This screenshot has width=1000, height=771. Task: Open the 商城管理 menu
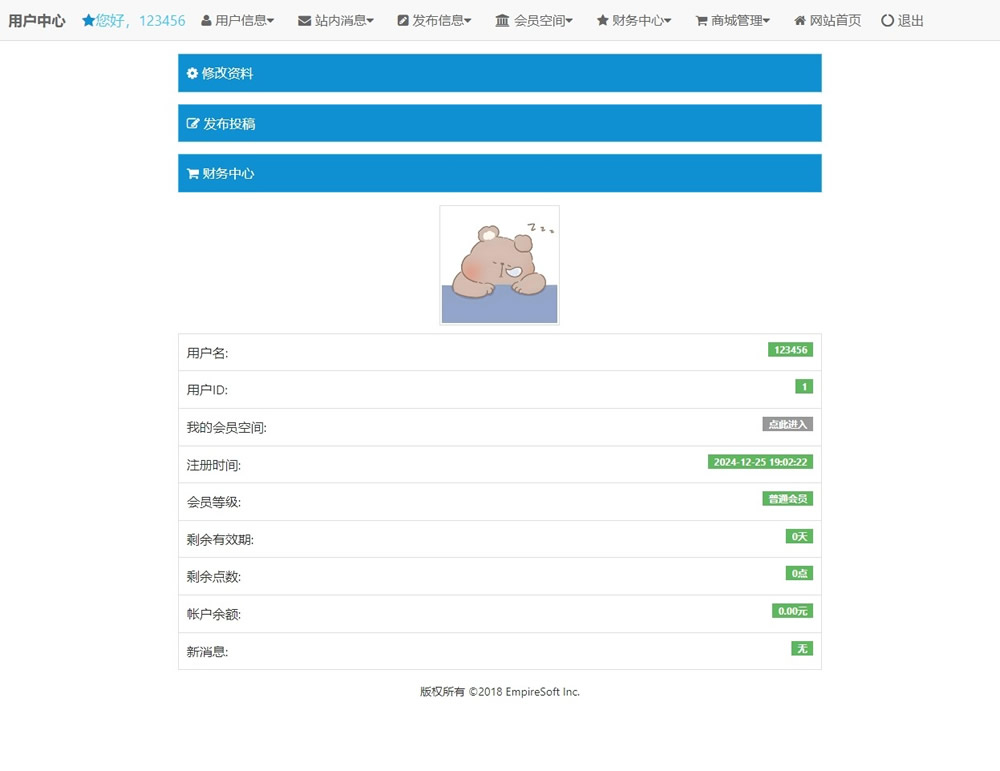(738, 20)
